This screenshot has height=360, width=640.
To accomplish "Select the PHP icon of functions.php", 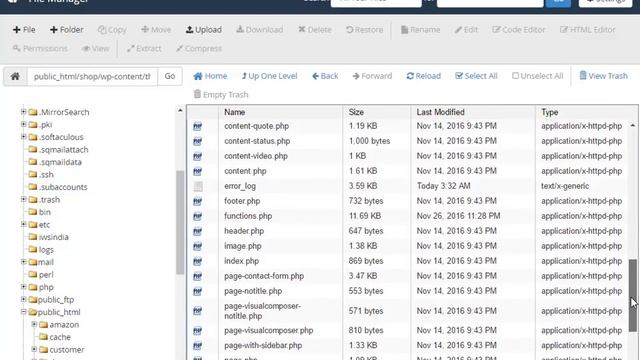I will pyautogui.click(x=198, y=216).
